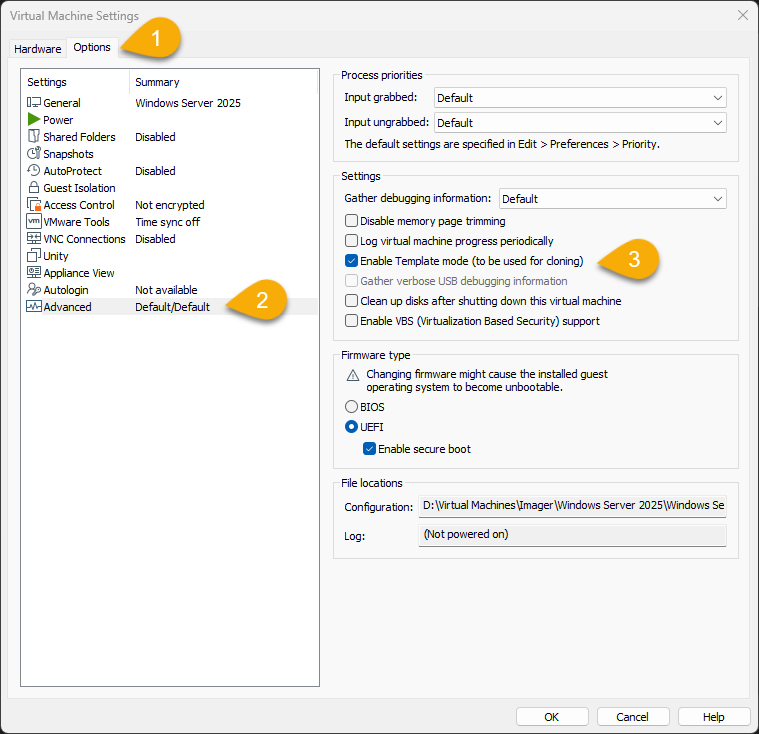This screenshot has width=759, height=734.
Task: Select the VMware Tools icon
Action: click(34, 221)
